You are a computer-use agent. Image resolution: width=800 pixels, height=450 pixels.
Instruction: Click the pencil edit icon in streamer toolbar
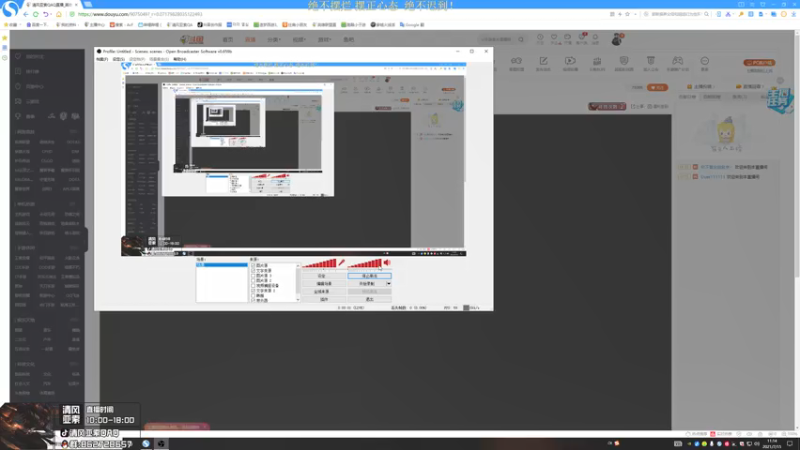click(x=543, y=61)
